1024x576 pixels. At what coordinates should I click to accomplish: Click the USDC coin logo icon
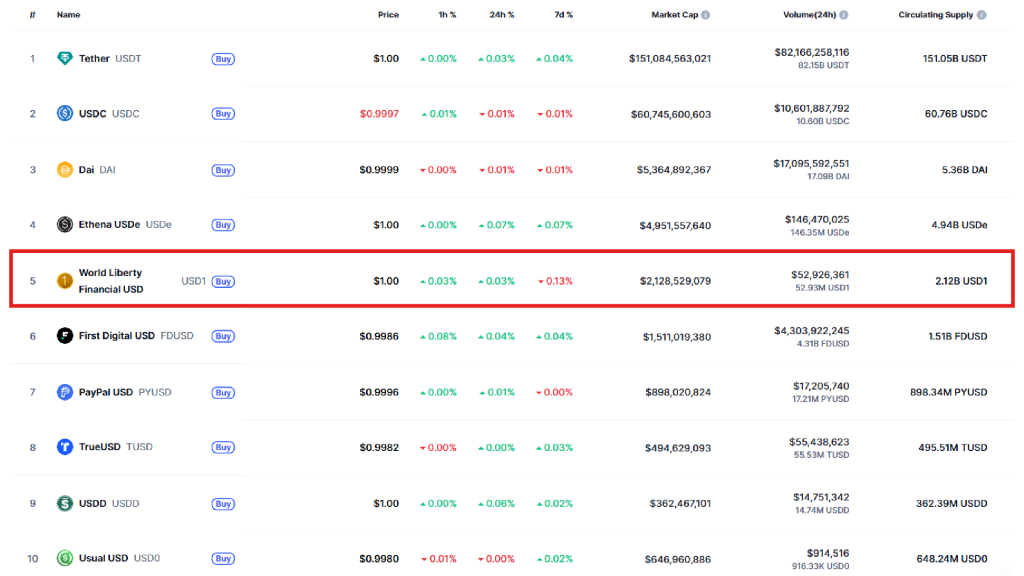coord(65,113)
